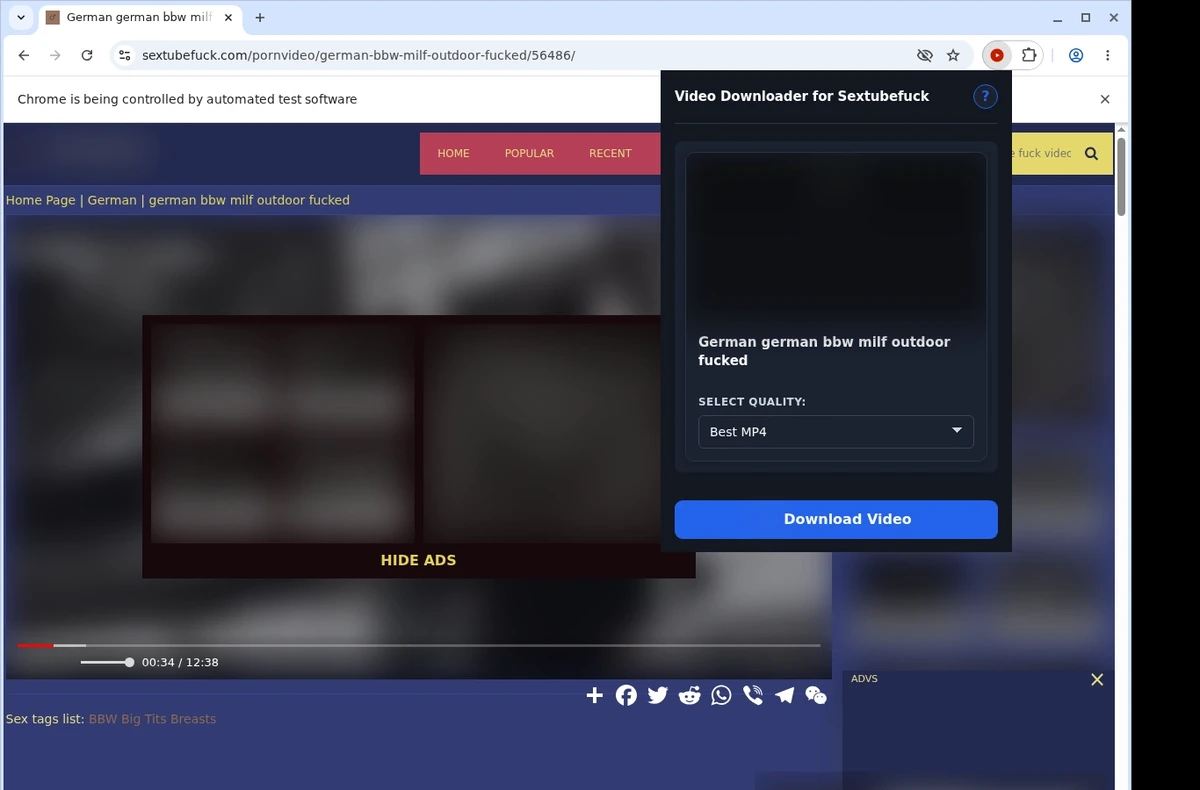This screenshot has height=790, width=1200.
Task: Close the ADVS panel with the X
Action: click(x=1097, y=679)
